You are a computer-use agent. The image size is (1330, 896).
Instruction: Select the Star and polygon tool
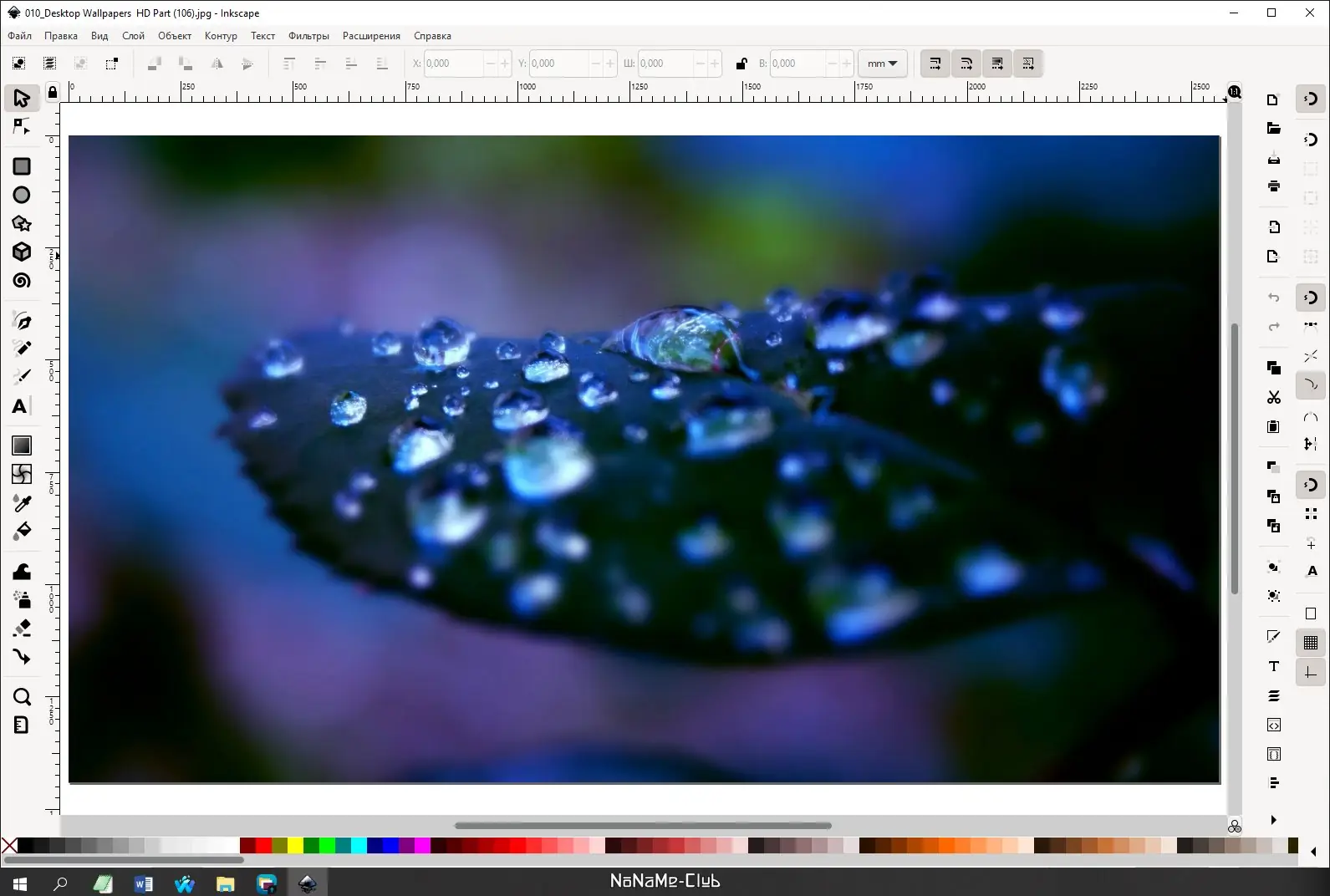coord(22,223)
